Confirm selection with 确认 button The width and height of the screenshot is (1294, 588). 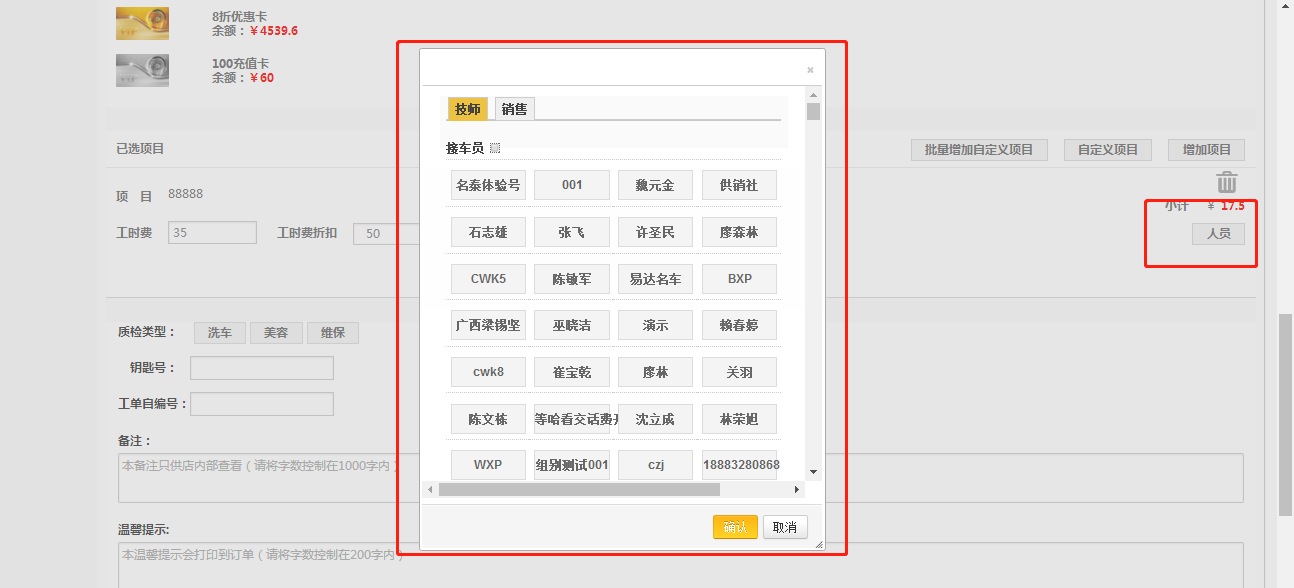735,527
